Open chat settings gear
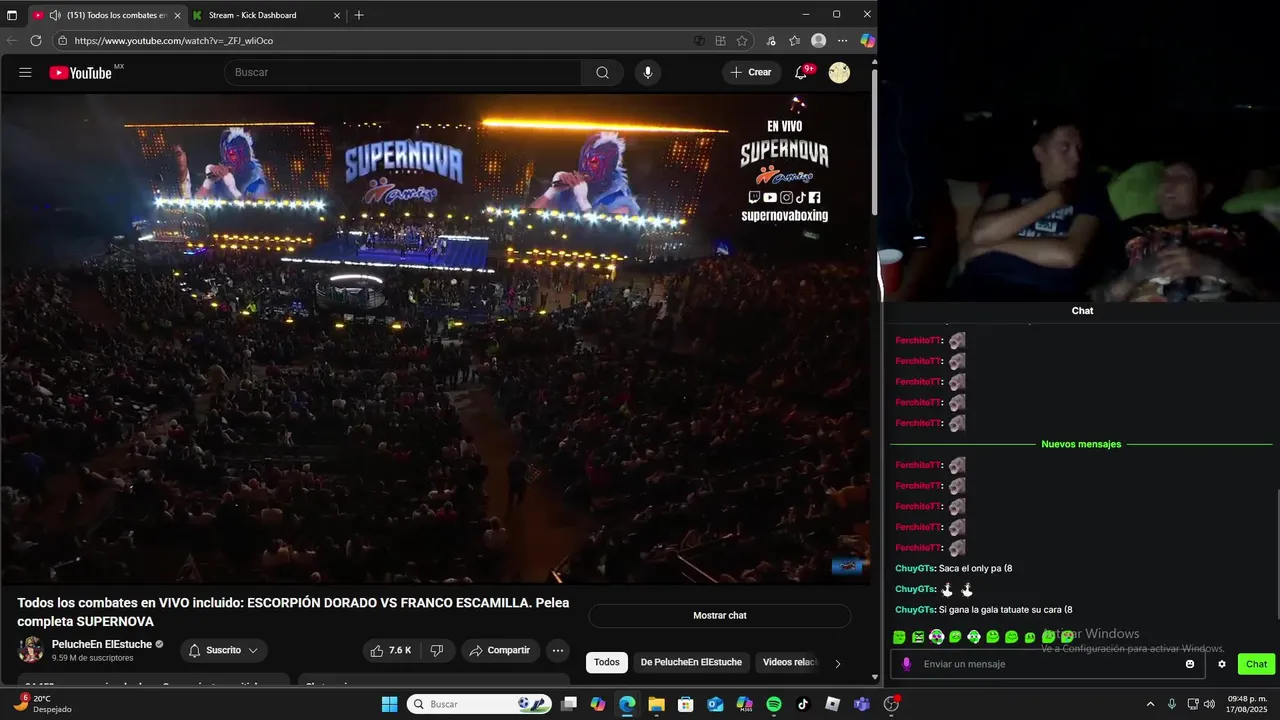 [1221, 664]
